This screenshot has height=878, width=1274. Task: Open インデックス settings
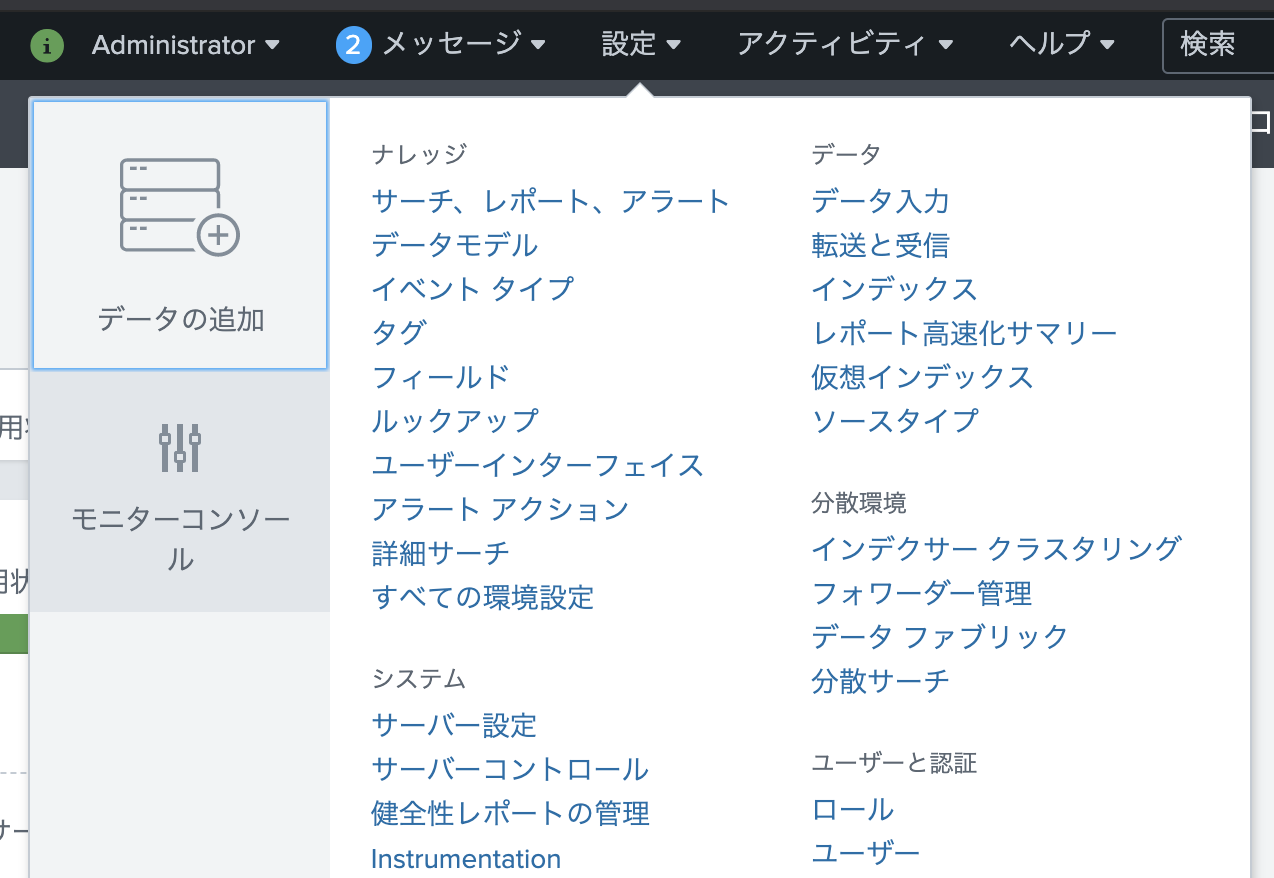tap(895, 289)
